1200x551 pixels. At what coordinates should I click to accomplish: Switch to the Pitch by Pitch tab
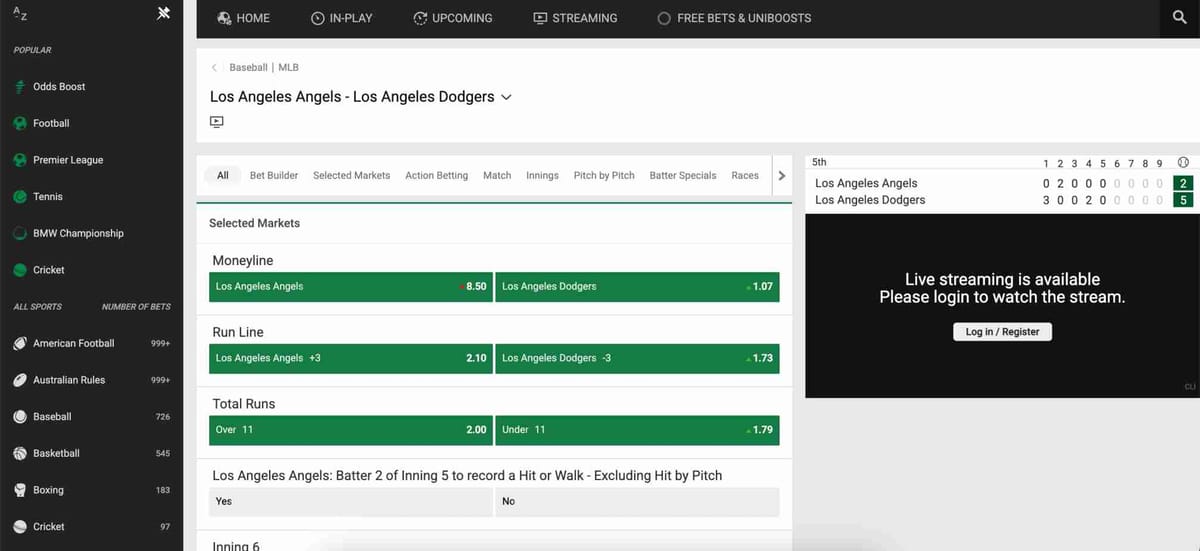click(x=604, y=175)
